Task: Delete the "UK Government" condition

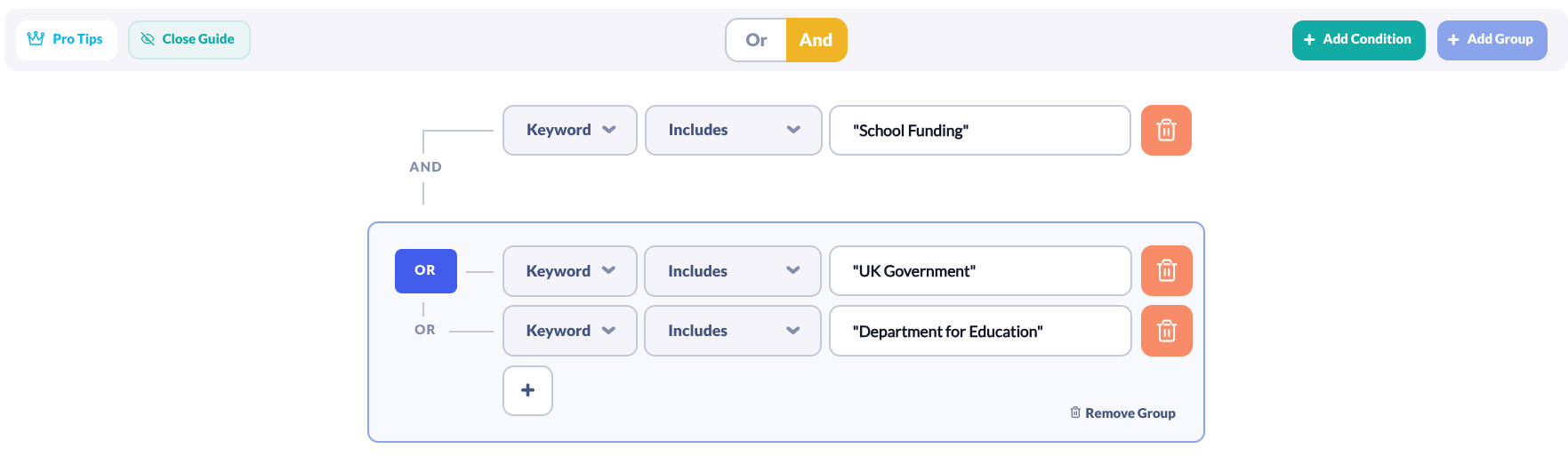Action: (1166, 271)
